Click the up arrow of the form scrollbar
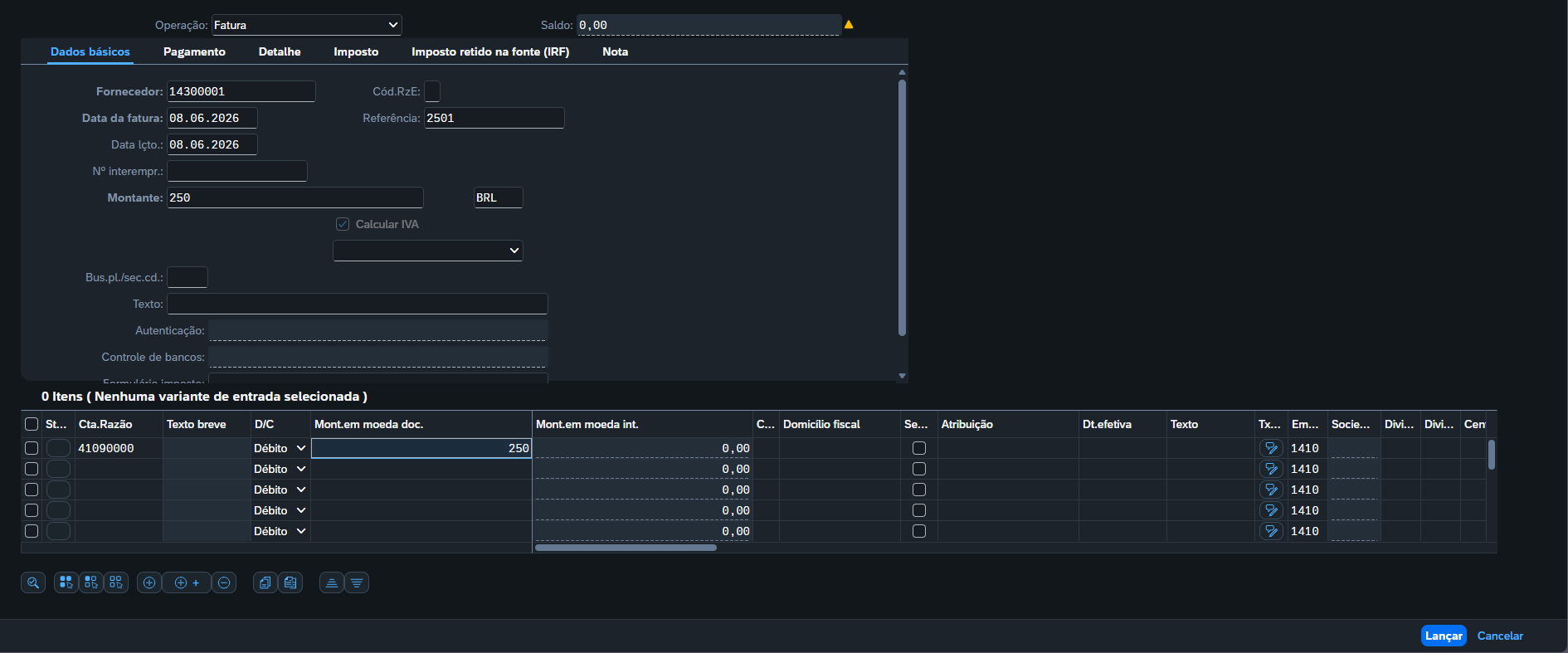Image resolution: width=1568 pixels, height=653 pixels. [x=902, y=72]
